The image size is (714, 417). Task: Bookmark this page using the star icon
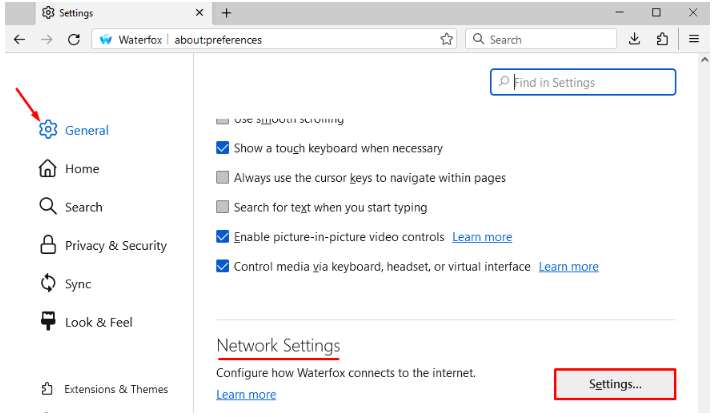click(447, 39)
